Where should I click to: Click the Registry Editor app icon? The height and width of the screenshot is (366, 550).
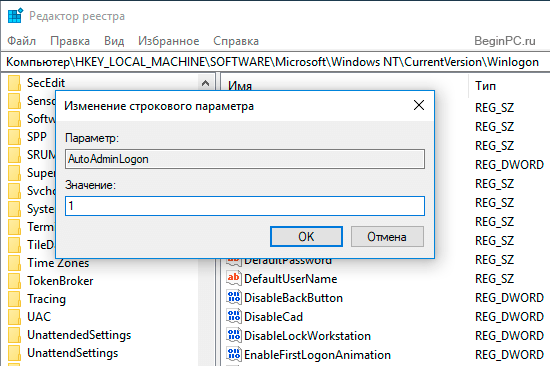point(15,16)
